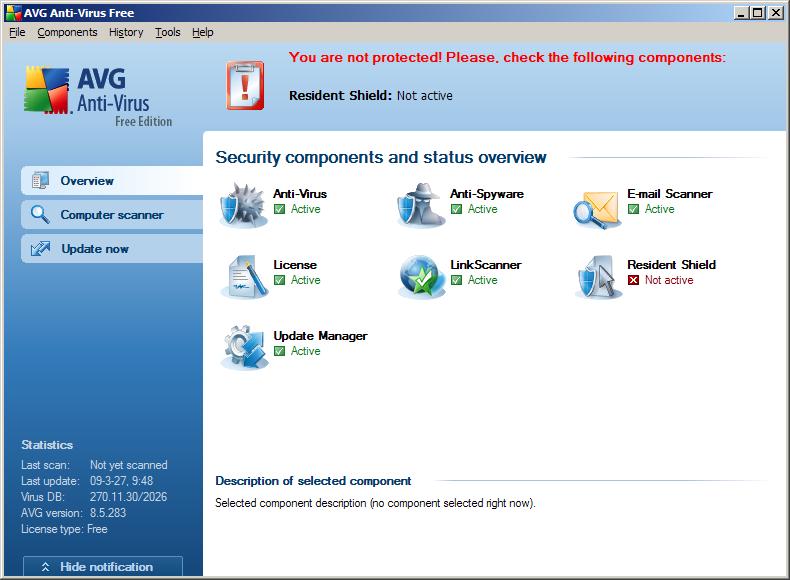This screenshot has width=790, height=580.
Task: Click the 'Selected component description' text
Action: 375,503
